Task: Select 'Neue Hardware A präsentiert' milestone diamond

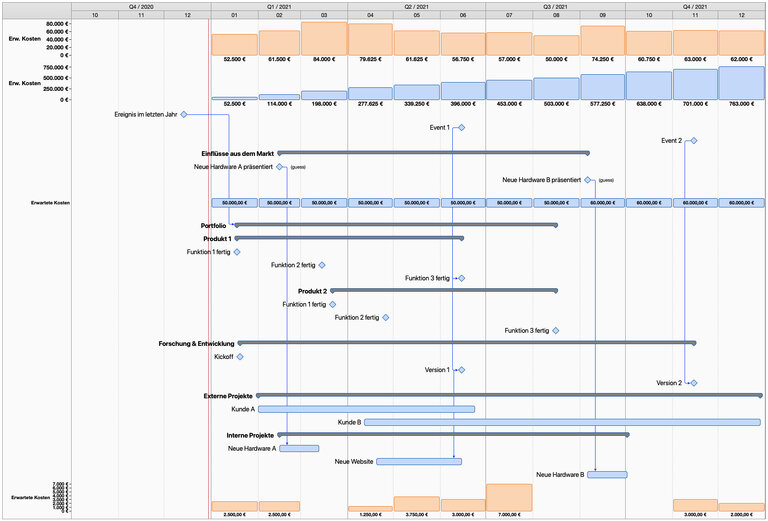Action: pos(281,167)
